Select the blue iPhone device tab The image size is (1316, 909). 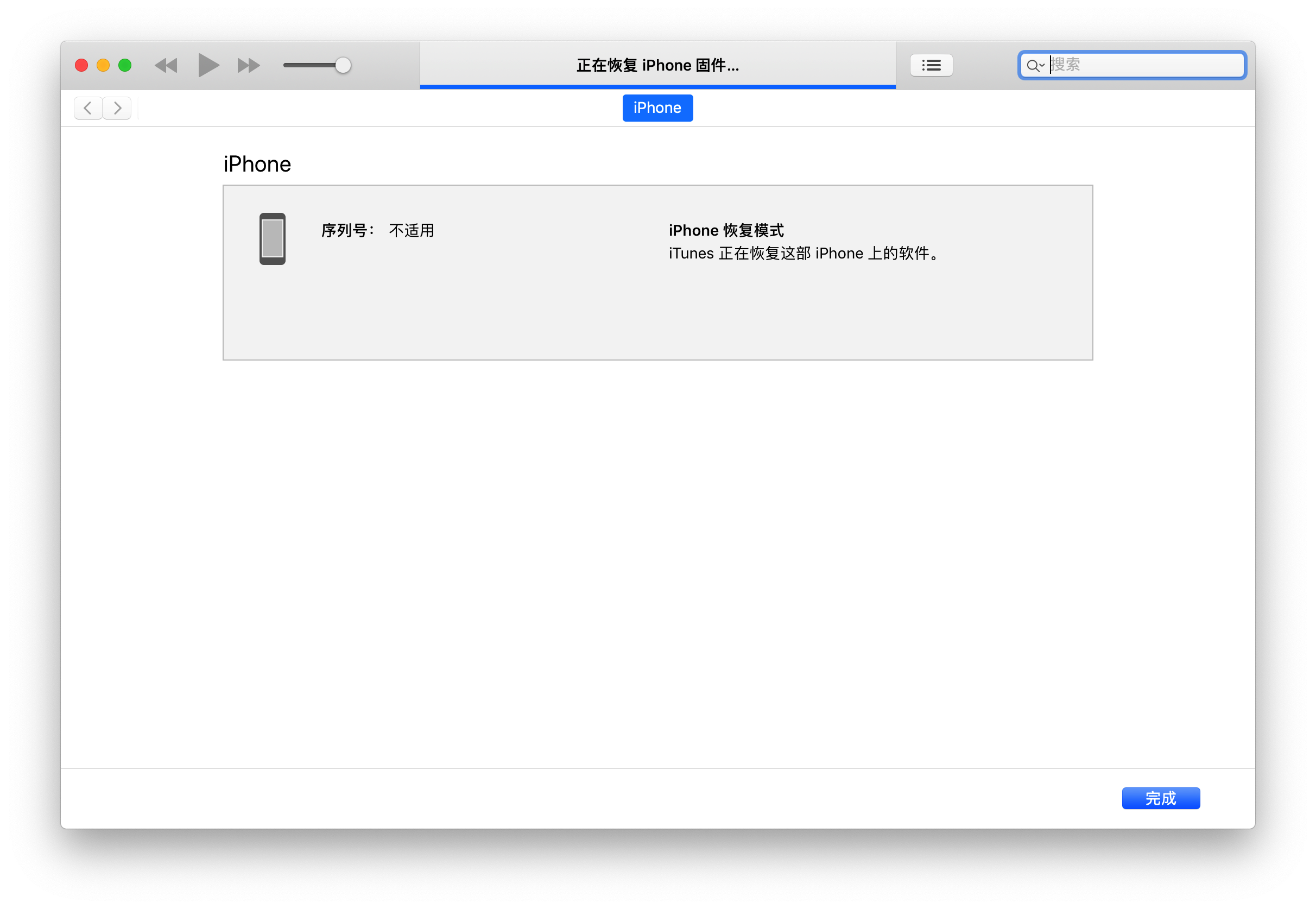[657, 108]
